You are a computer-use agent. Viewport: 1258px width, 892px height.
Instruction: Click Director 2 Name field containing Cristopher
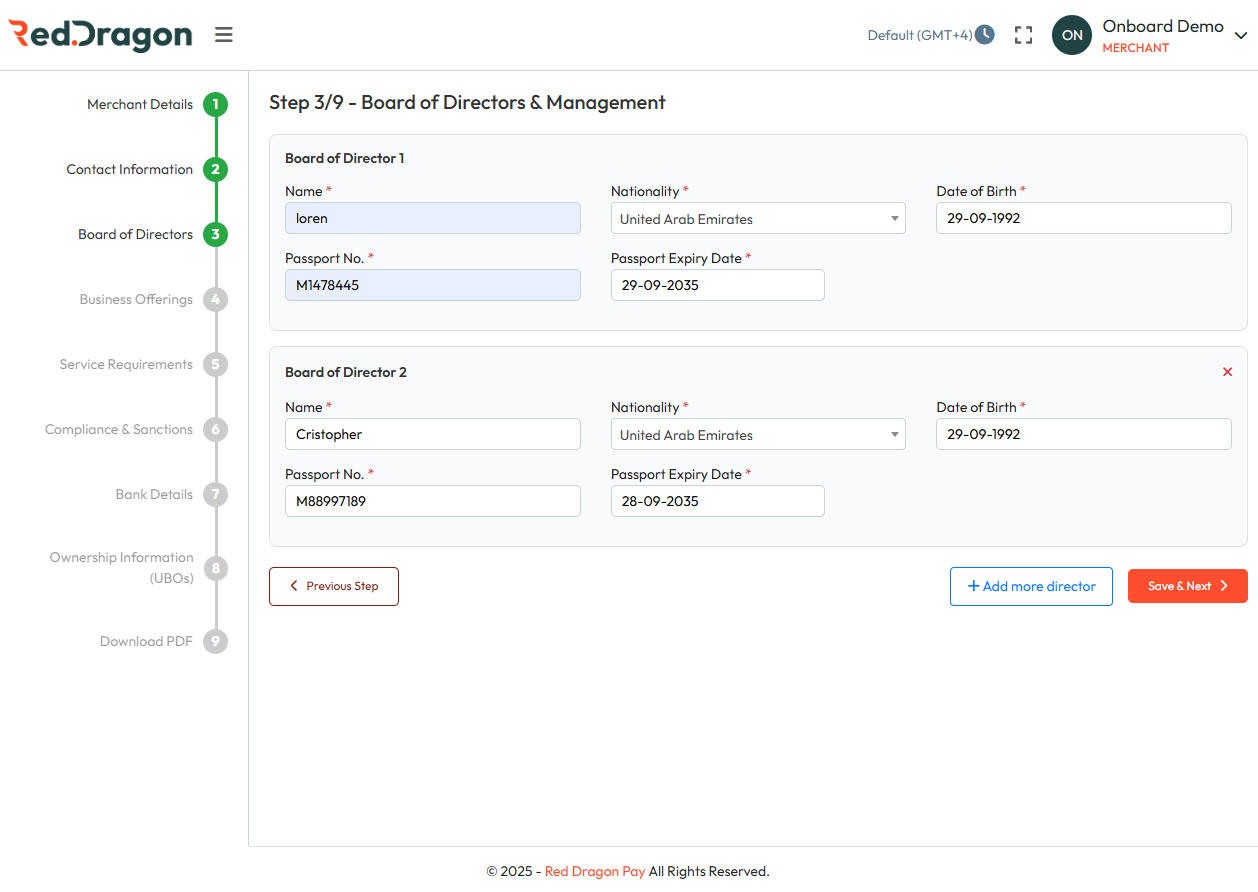pos(432,434)
